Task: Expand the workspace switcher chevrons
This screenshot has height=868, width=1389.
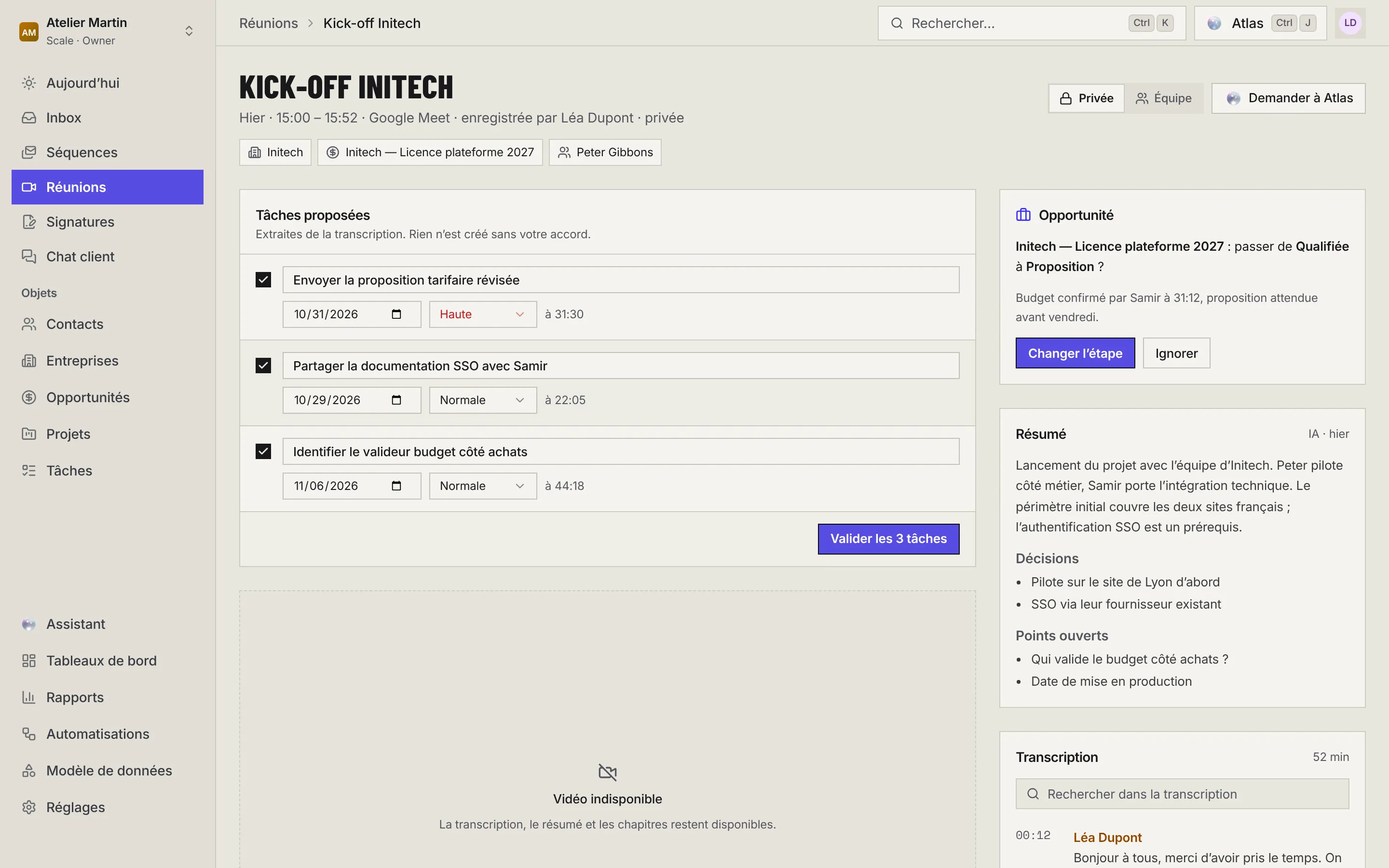Action: [189, 31]
